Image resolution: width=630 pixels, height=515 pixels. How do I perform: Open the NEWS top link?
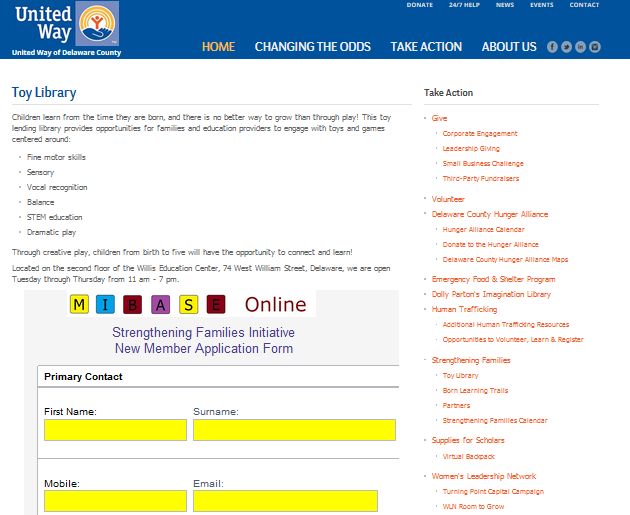coord(505,5)
